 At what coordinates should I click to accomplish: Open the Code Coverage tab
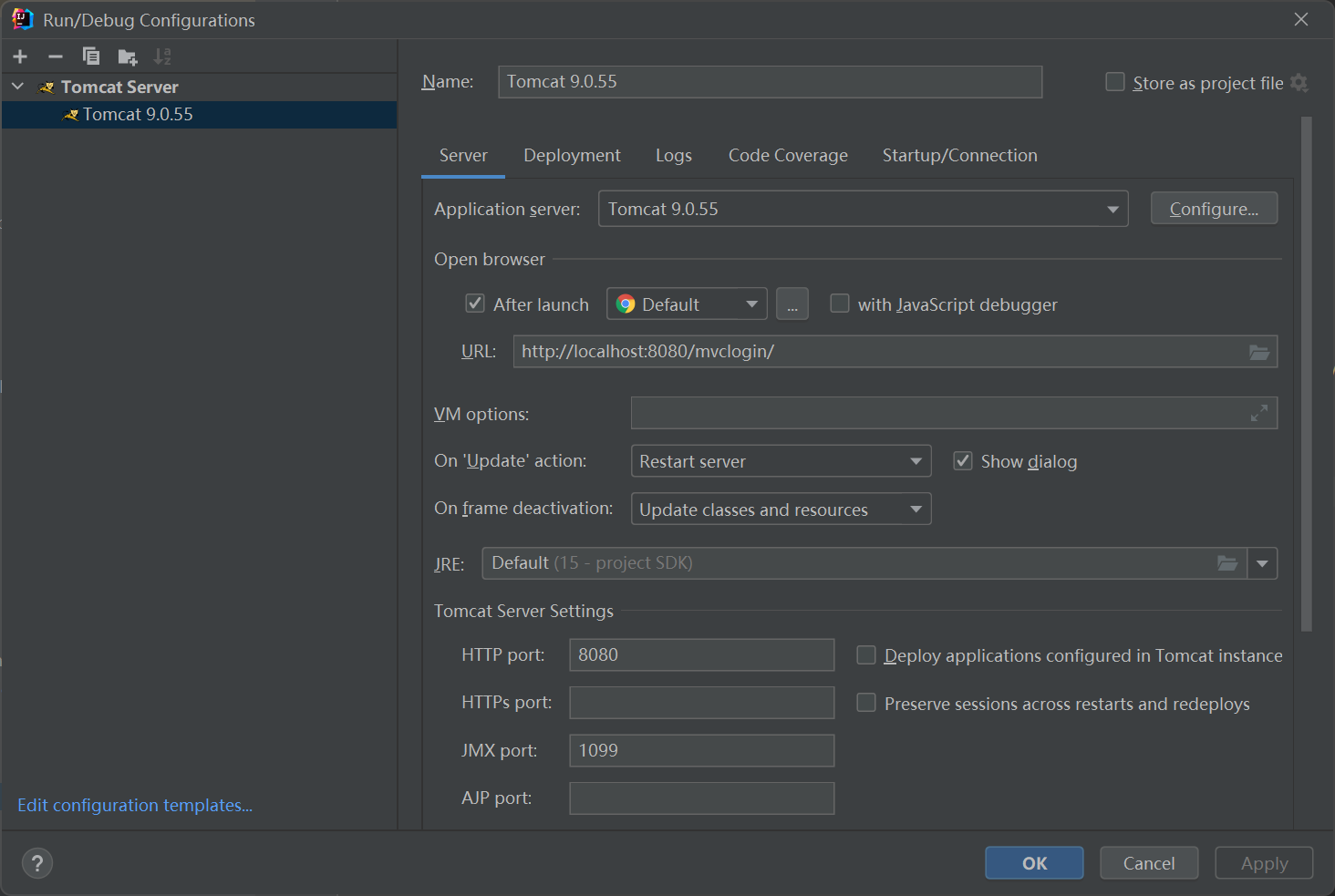(x=788, y=156)
